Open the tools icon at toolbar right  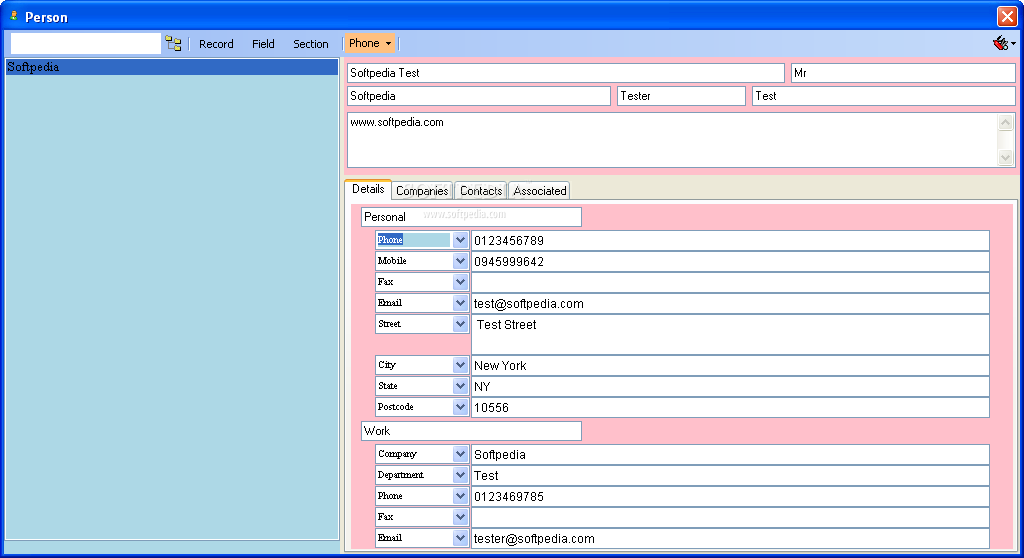[1004, 43]
